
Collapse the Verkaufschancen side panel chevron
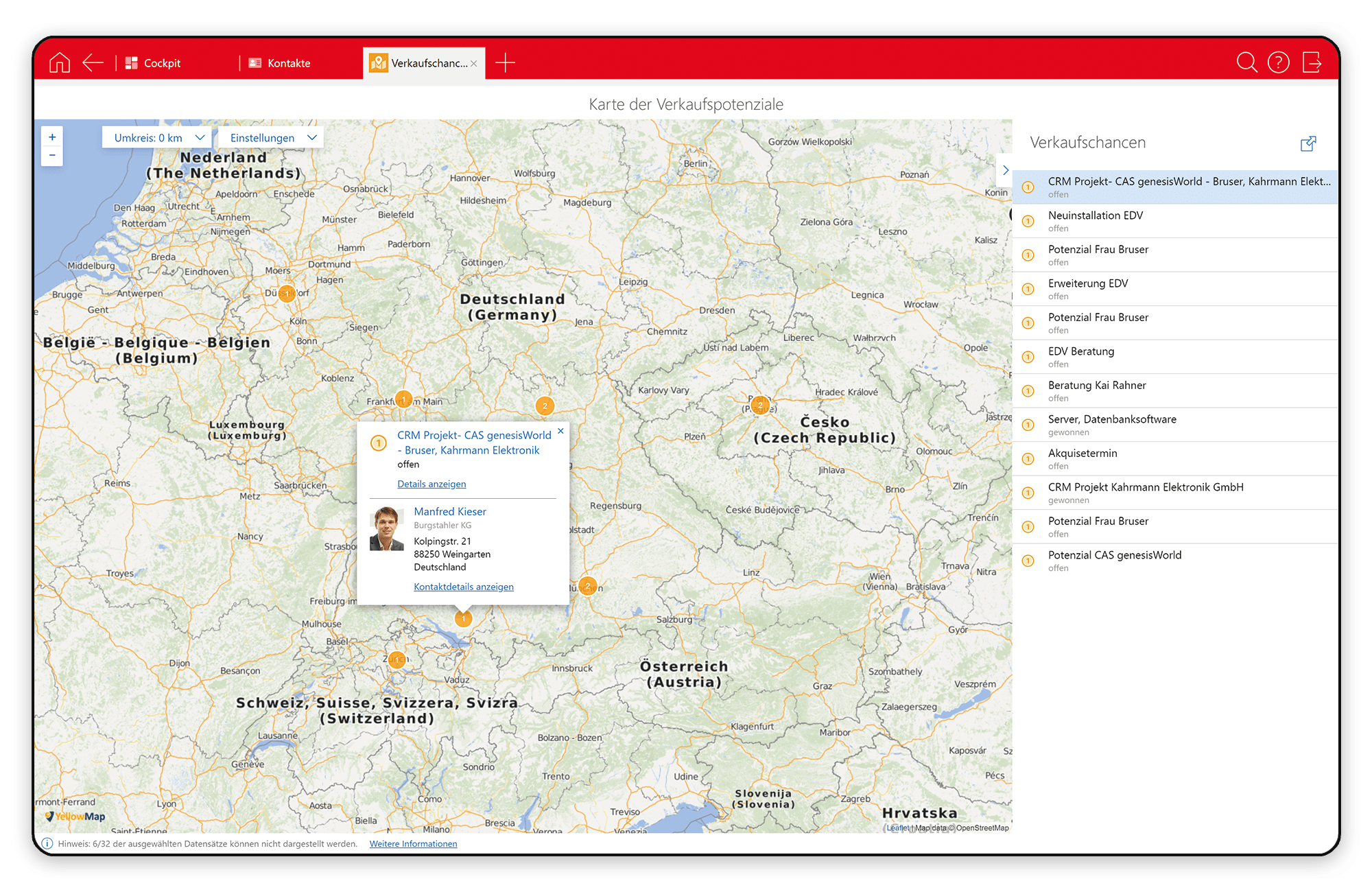pyautogui.click(x=1005, y=170)
